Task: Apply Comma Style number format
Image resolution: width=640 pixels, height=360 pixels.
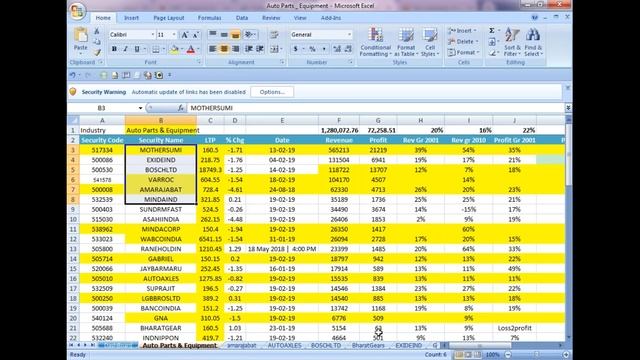Action: coord(324,49)
